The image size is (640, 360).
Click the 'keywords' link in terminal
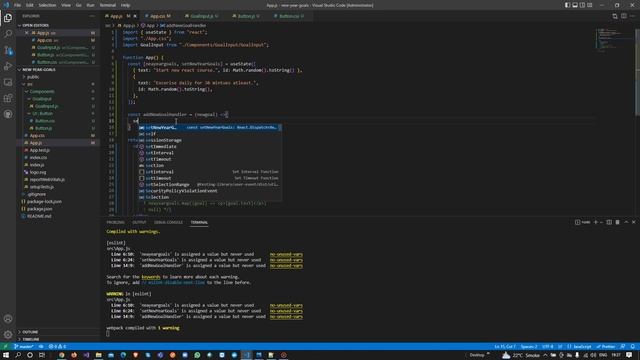point(151,277)
